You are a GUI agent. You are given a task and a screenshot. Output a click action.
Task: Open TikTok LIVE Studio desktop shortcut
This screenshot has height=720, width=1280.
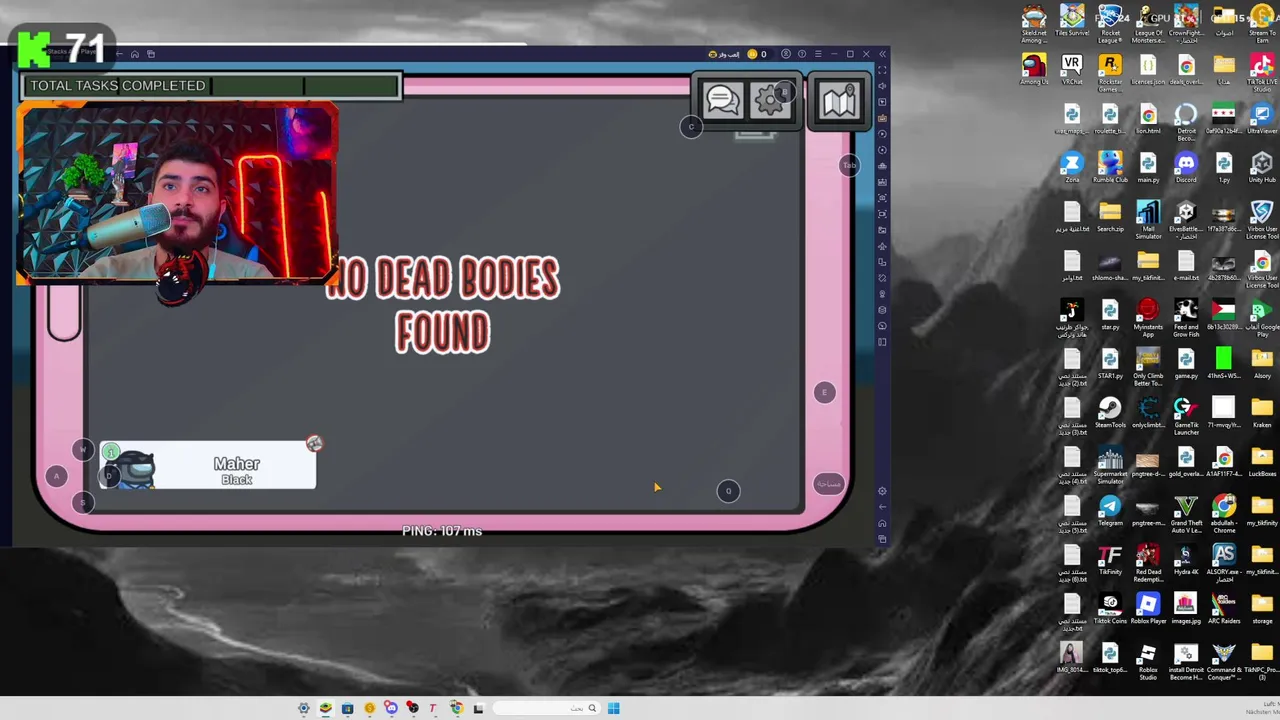tap(1262, 72)
